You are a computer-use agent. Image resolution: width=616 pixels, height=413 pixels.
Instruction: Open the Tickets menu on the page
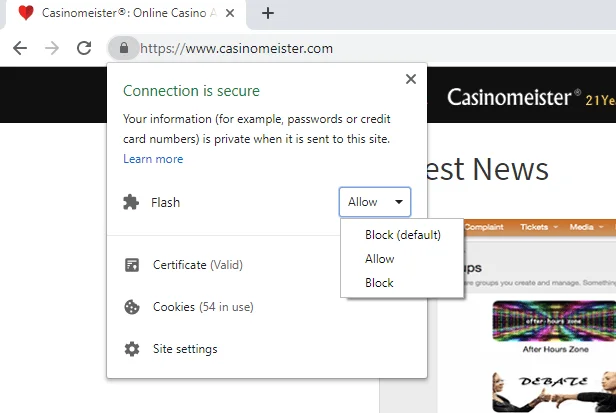pyautogui.click(x=539, y=227)
